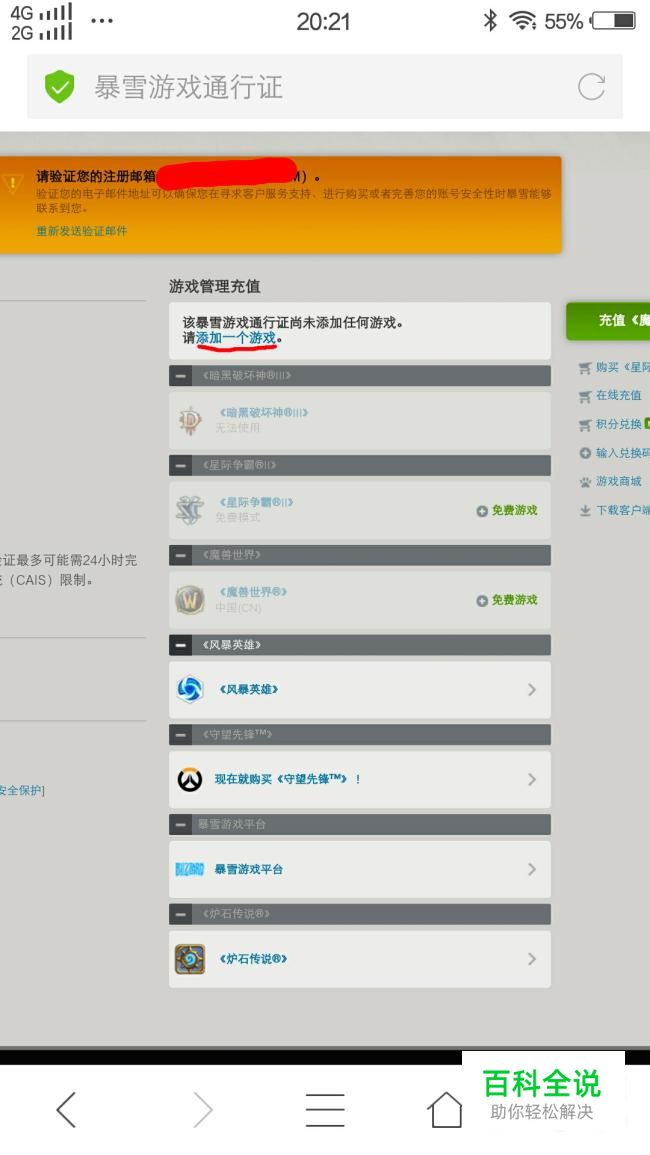Viewport: 650px width, 1155px height.
Task: Collapse the 暴雪游戏平台 section
Action: tap(181, 825)
